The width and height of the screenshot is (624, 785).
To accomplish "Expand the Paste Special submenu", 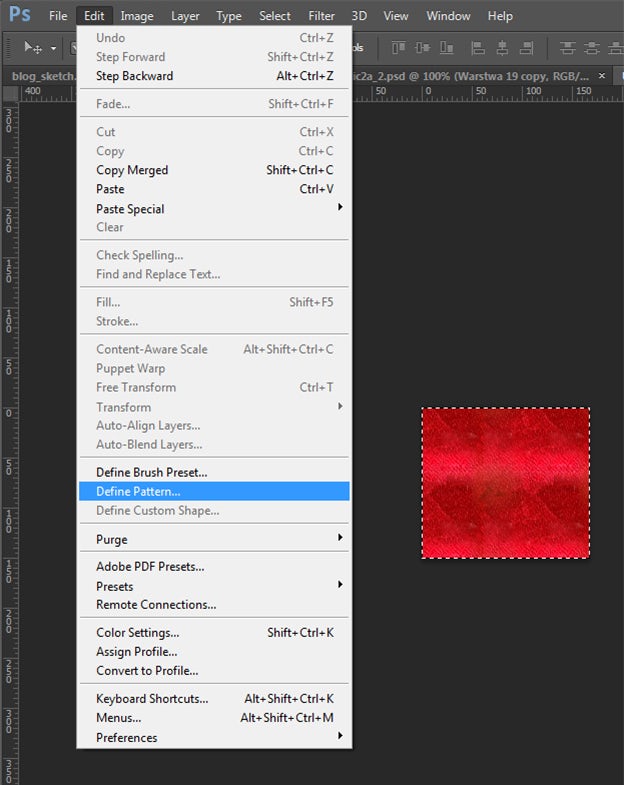I will pos(339,208).
